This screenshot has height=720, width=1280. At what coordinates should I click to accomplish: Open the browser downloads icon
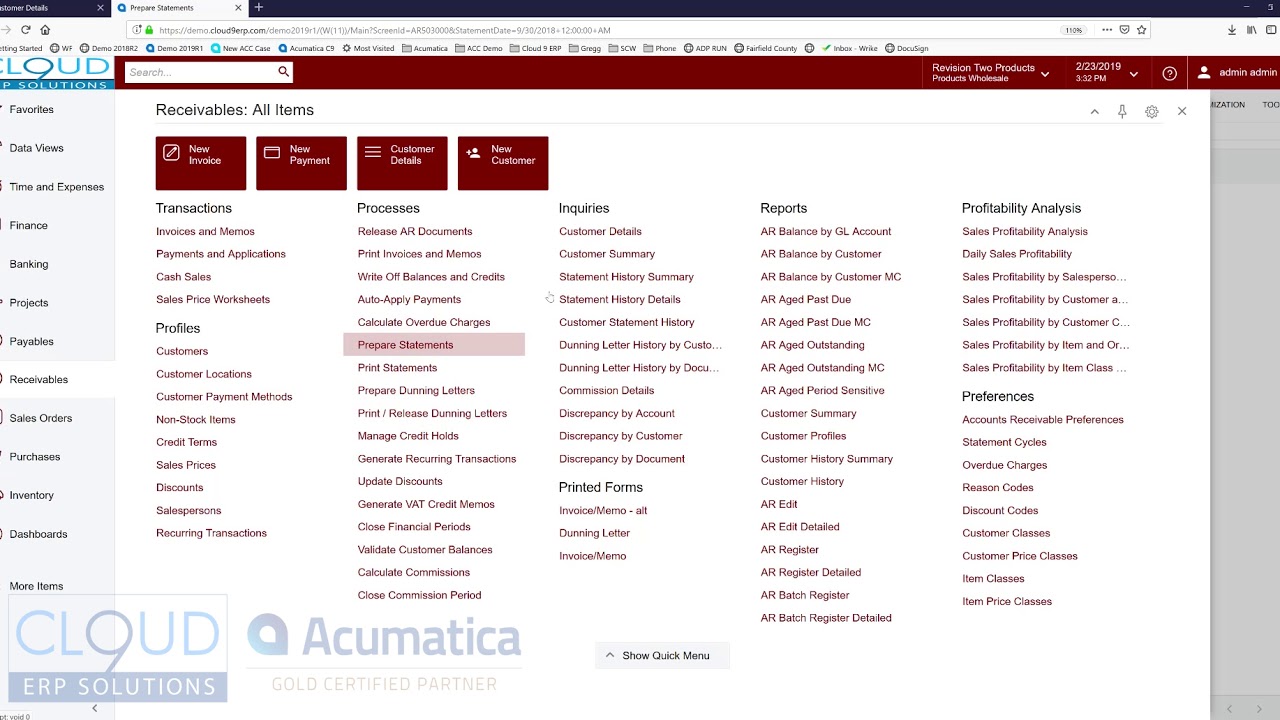(1231, 30)
